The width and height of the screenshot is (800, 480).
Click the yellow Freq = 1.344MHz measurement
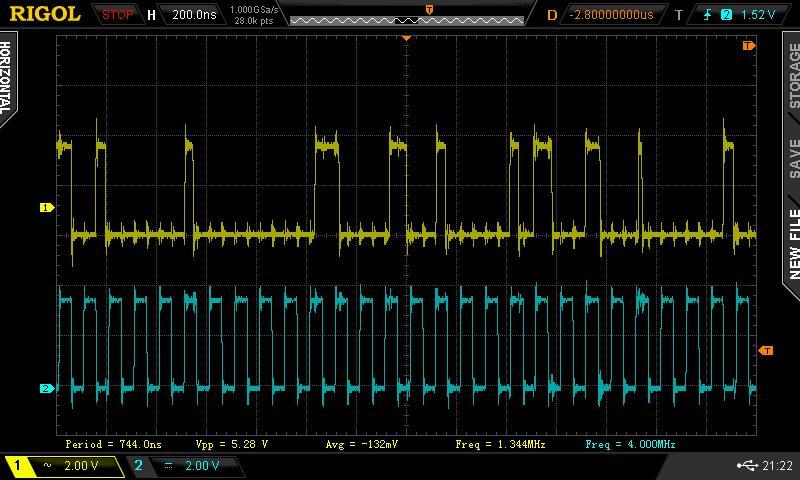point(501,444)
